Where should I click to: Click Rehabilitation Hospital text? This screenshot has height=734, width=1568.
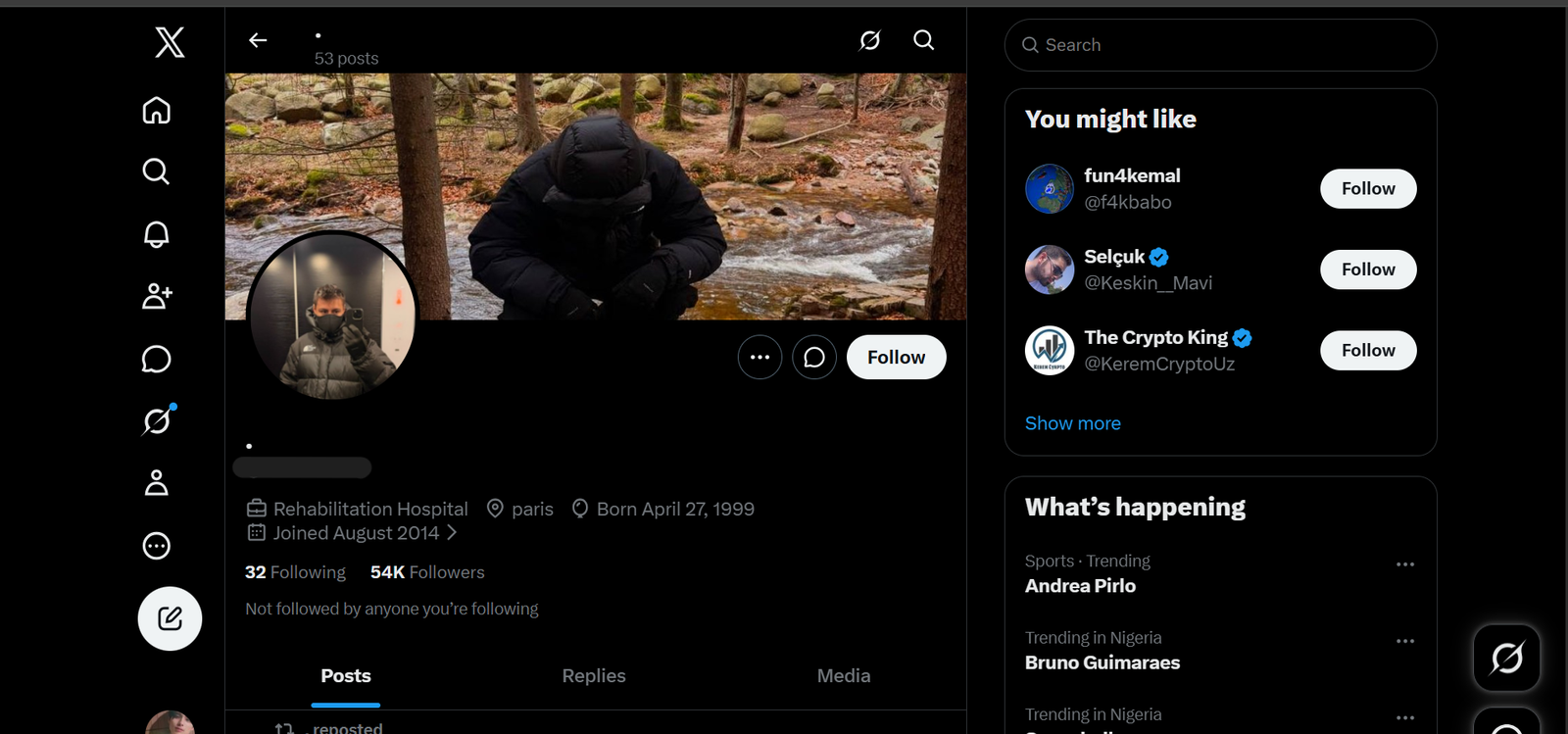[x=370, y=510]
